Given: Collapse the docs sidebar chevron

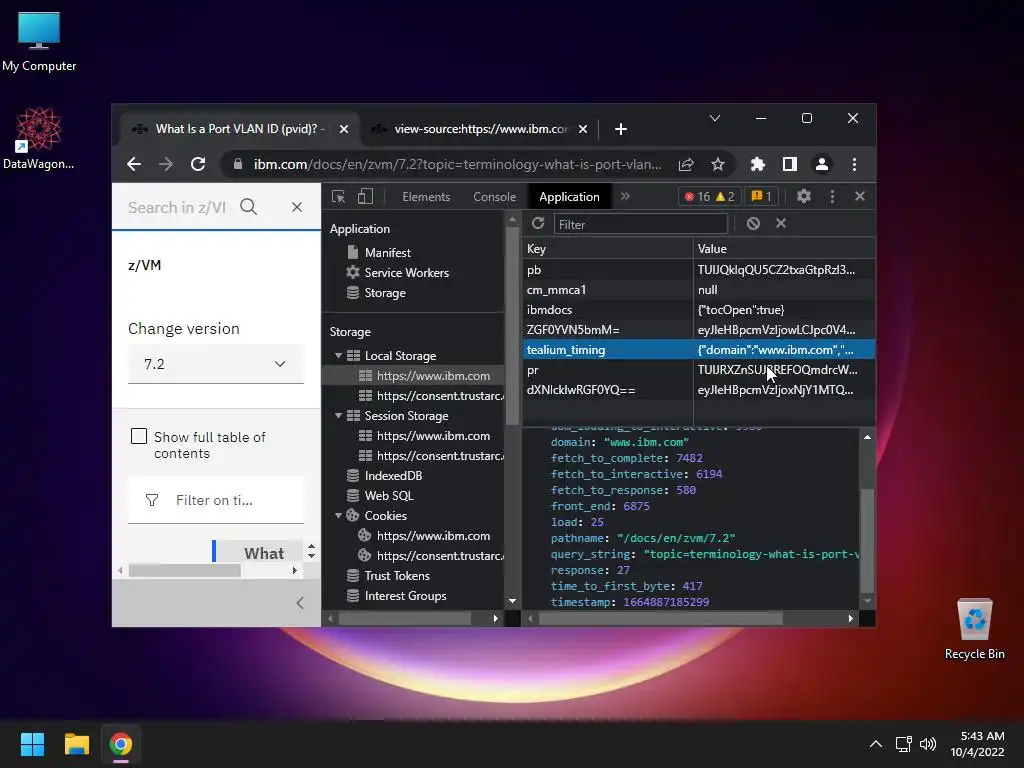Looking at the screenshot, I should click(300, 603).
